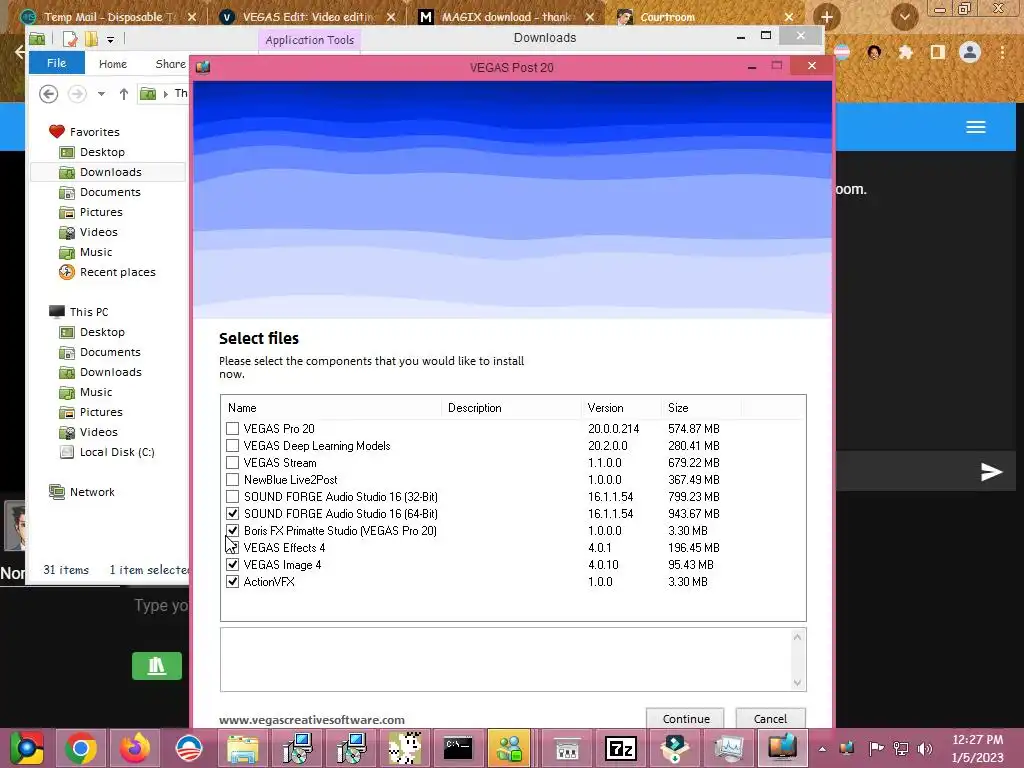
Task: Click the Properties icon in Explorer title bar
Action: tap(70, 39)
